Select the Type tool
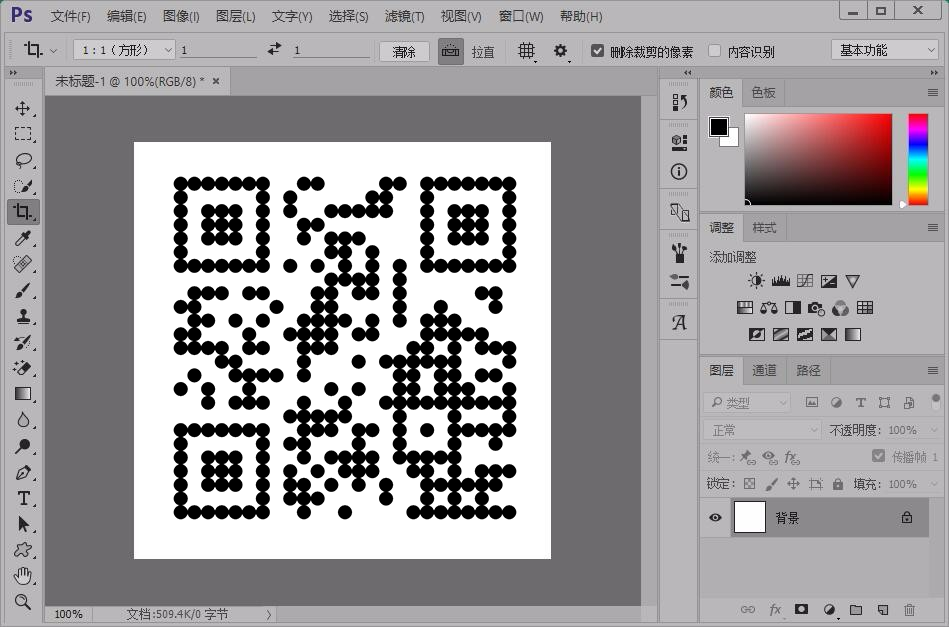949x627 pixels. tap(23, 498)
